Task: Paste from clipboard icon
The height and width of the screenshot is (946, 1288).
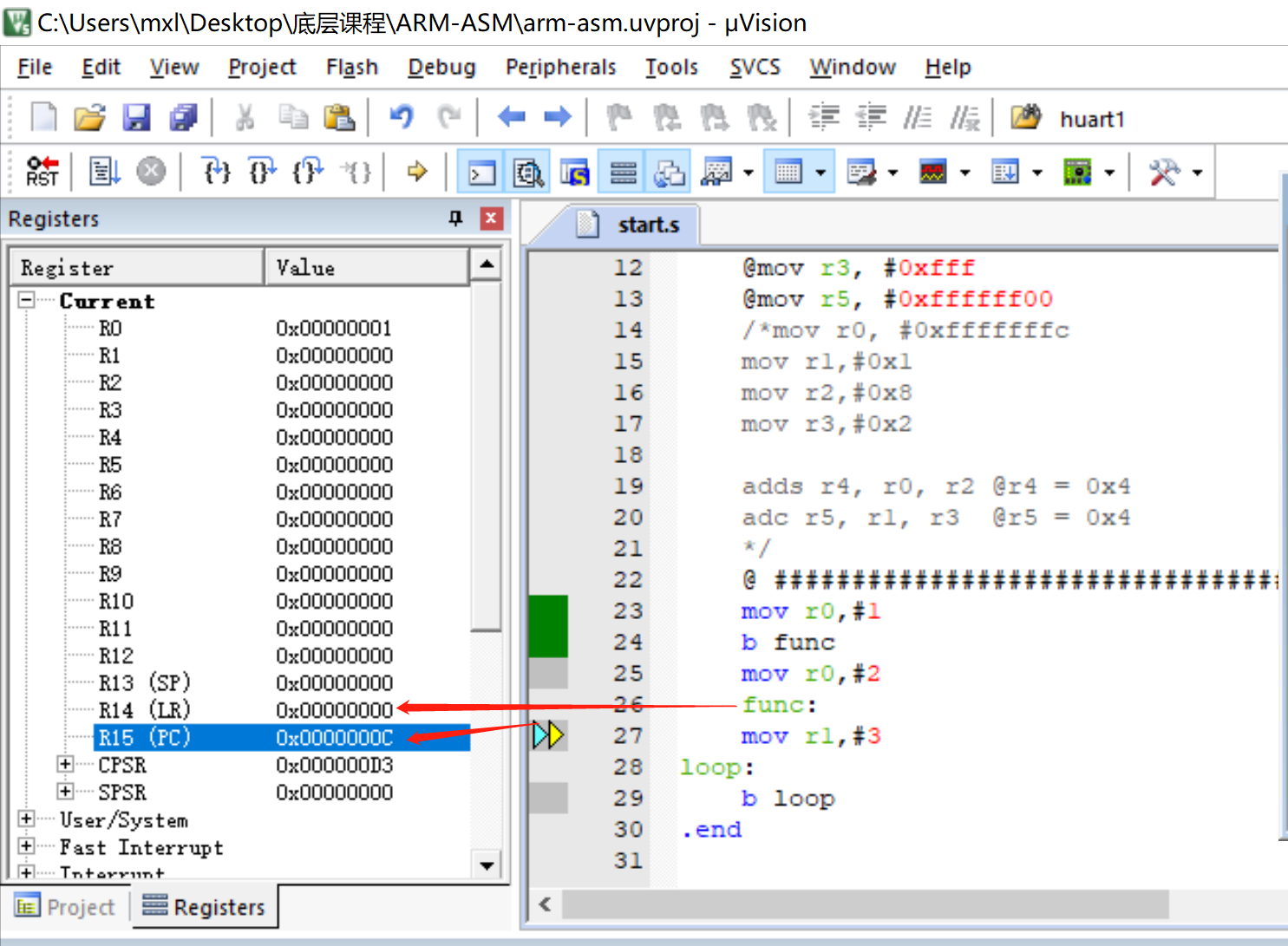Action: [x=339, y=117]
